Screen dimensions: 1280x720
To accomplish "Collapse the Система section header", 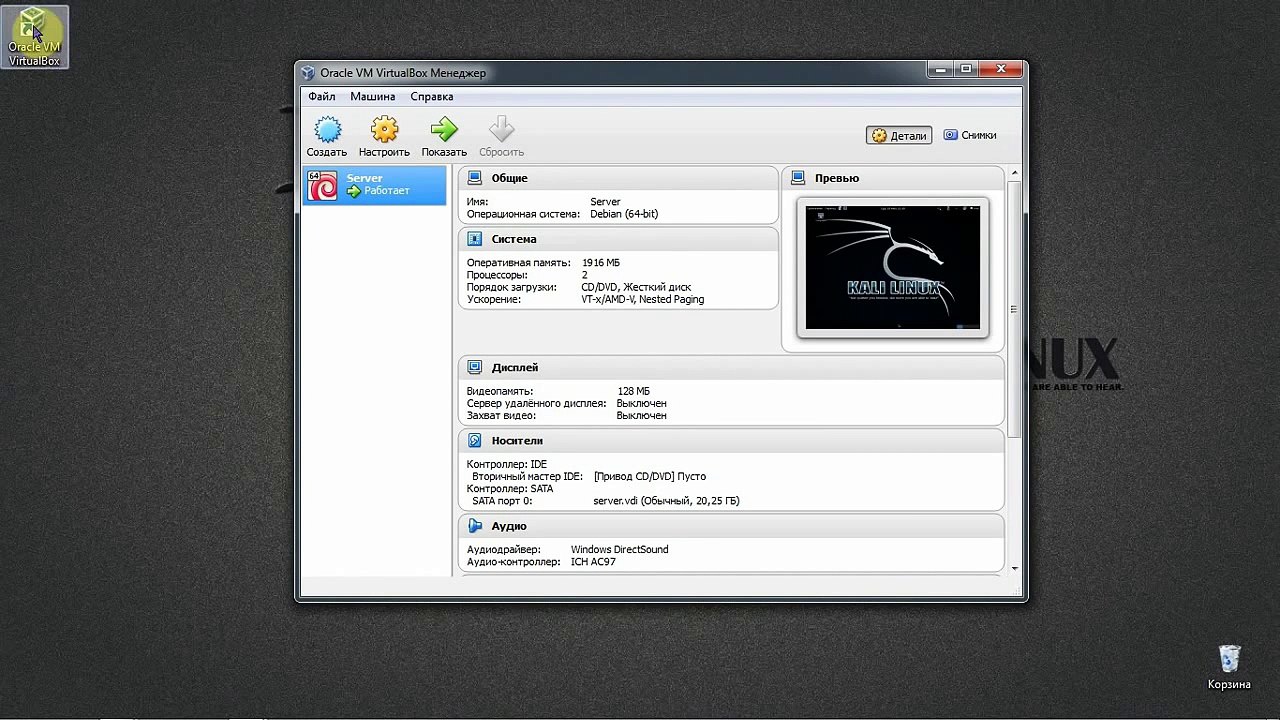I will pyautogui.click(x=618, y=239).
